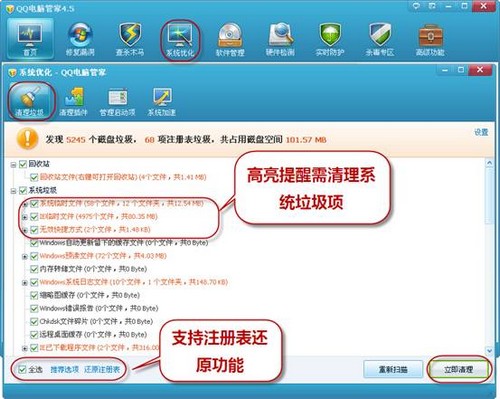Select Chkdsk文件碎片 row text
Image resolution: width=500 pixels, height=399 pixels.
[96, 322]
